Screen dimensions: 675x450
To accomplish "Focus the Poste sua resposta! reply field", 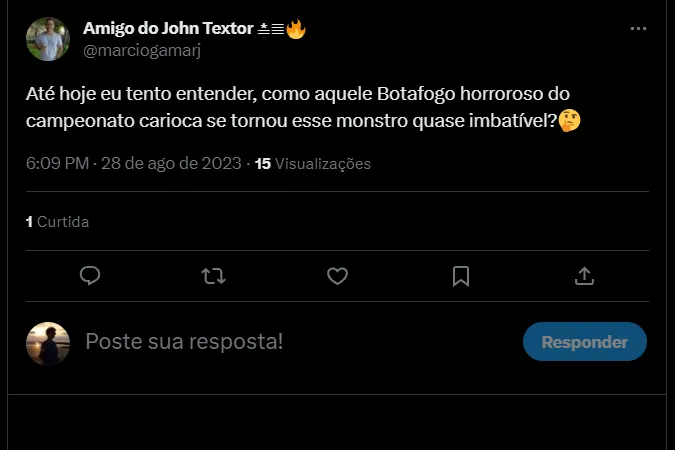I will point(290,342).
